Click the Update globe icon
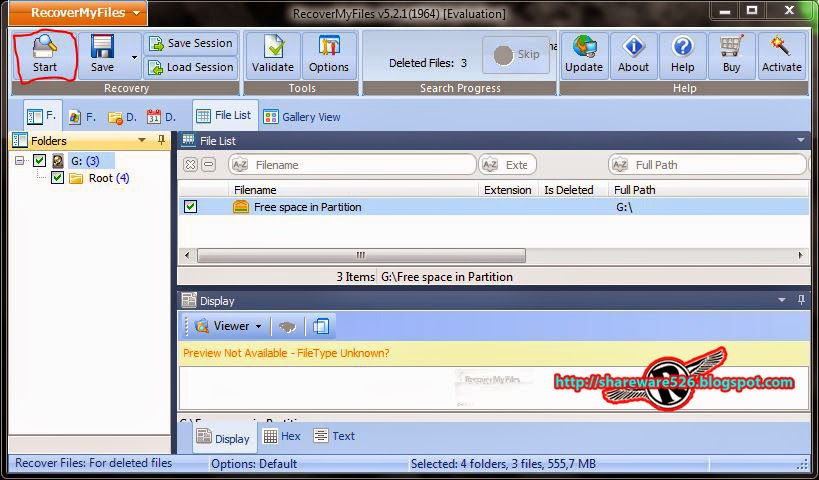Screen dimensions: 819x480 [x=584, y=47]
